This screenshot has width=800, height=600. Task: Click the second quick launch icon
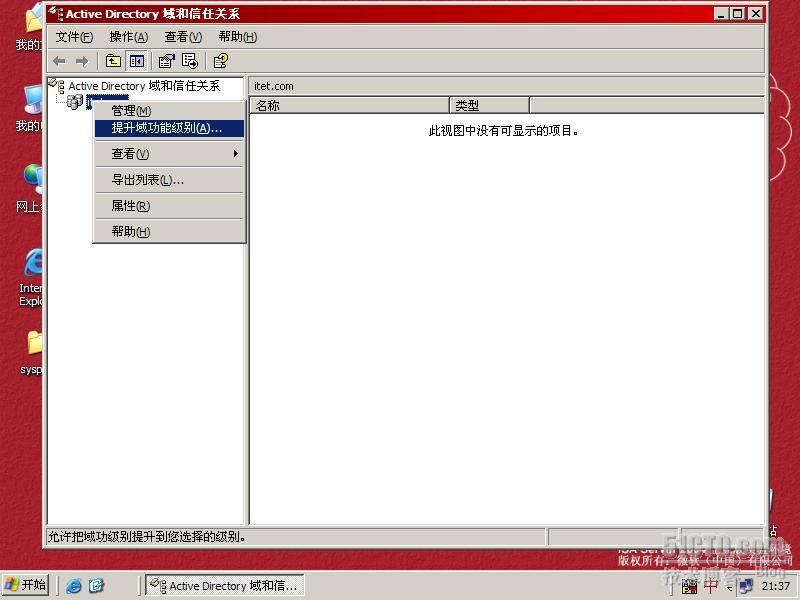pos(96,585)
